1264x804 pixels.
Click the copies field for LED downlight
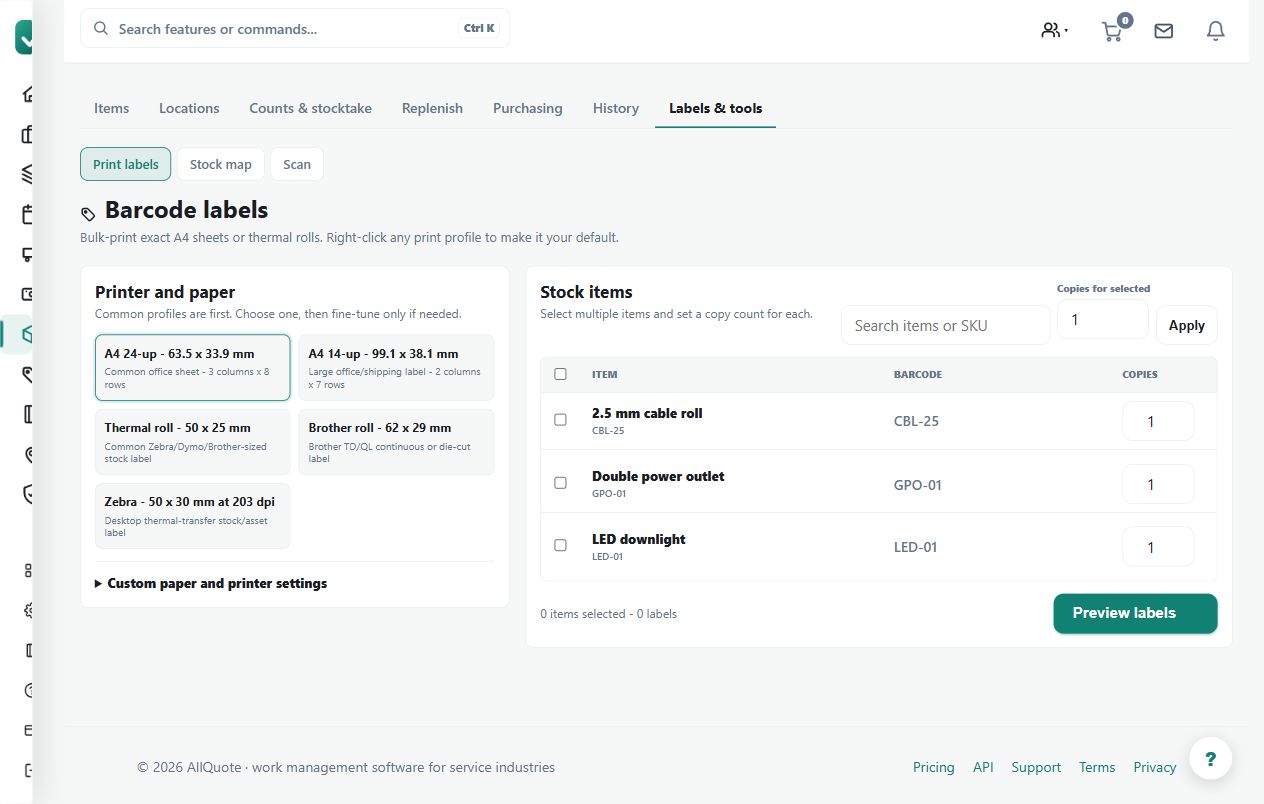pyautogui.click(x=1158, y=547)
